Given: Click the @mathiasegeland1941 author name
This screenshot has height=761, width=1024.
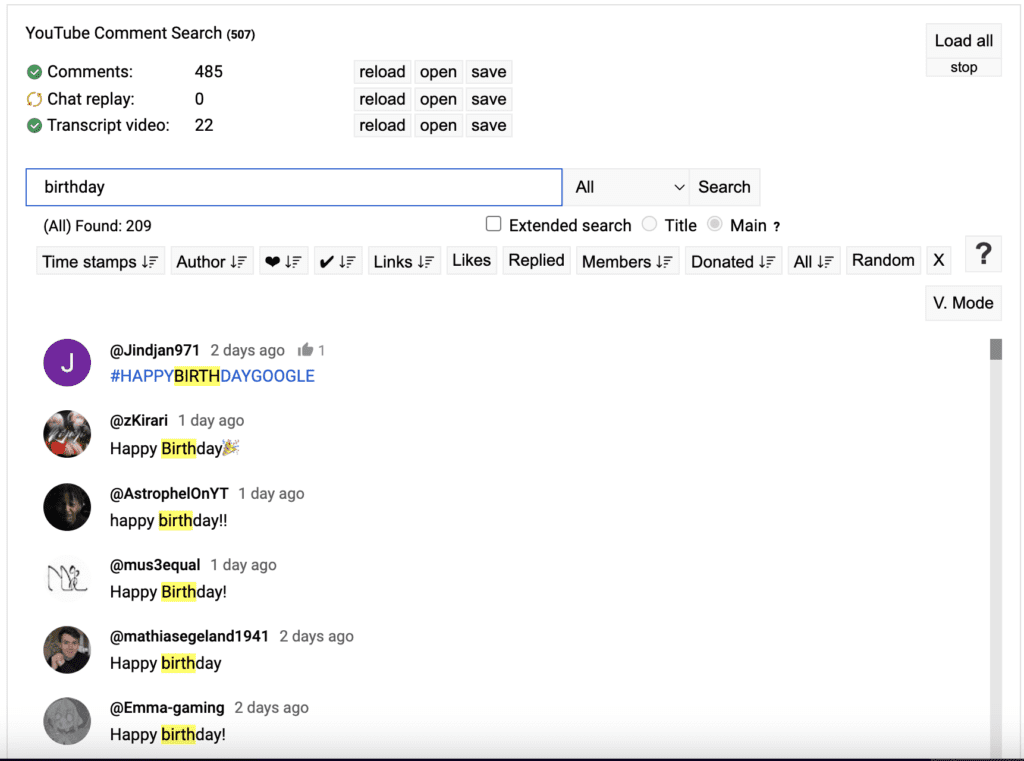Looking at the screenshot, I should click(x=189, y=636).
